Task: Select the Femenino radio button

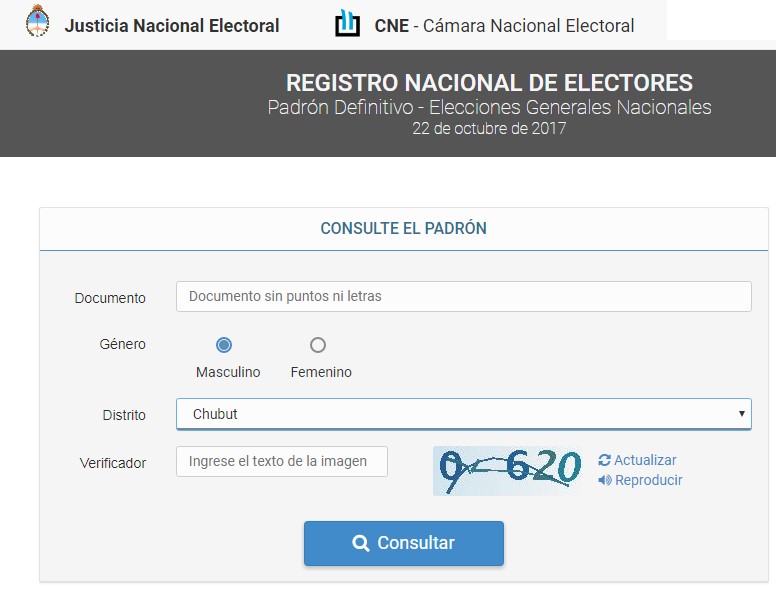Action: pyautogui.click(x=318, y=345)
